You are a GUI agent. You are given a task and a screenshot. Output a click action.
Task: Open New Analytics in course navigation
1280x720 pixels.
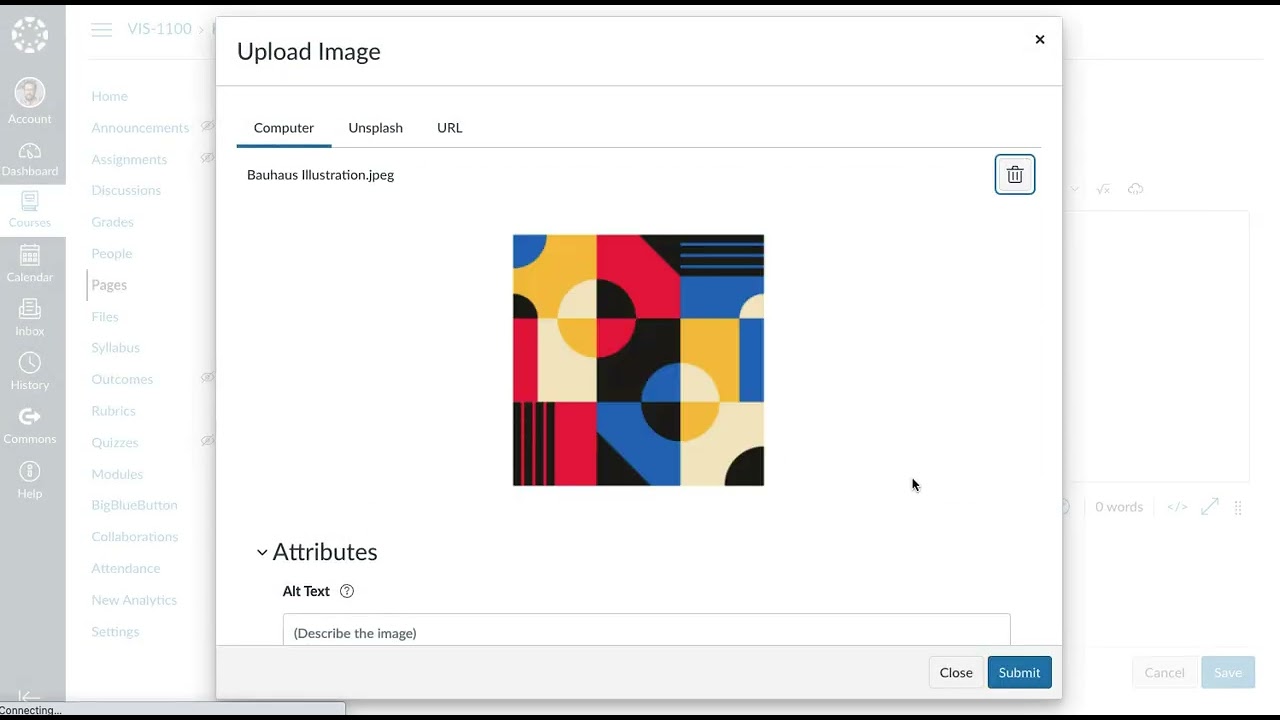pyautogui.click(x=134, y=599)
